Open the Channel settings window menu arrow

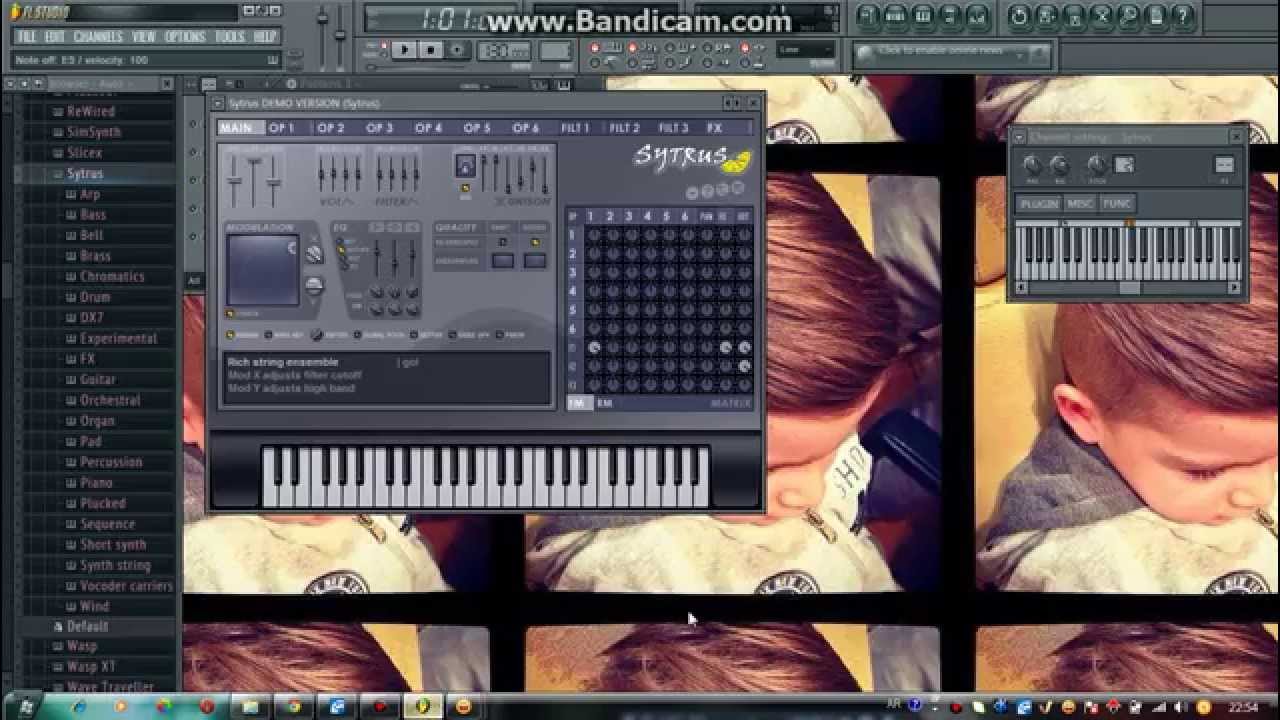coord(1019,137)
